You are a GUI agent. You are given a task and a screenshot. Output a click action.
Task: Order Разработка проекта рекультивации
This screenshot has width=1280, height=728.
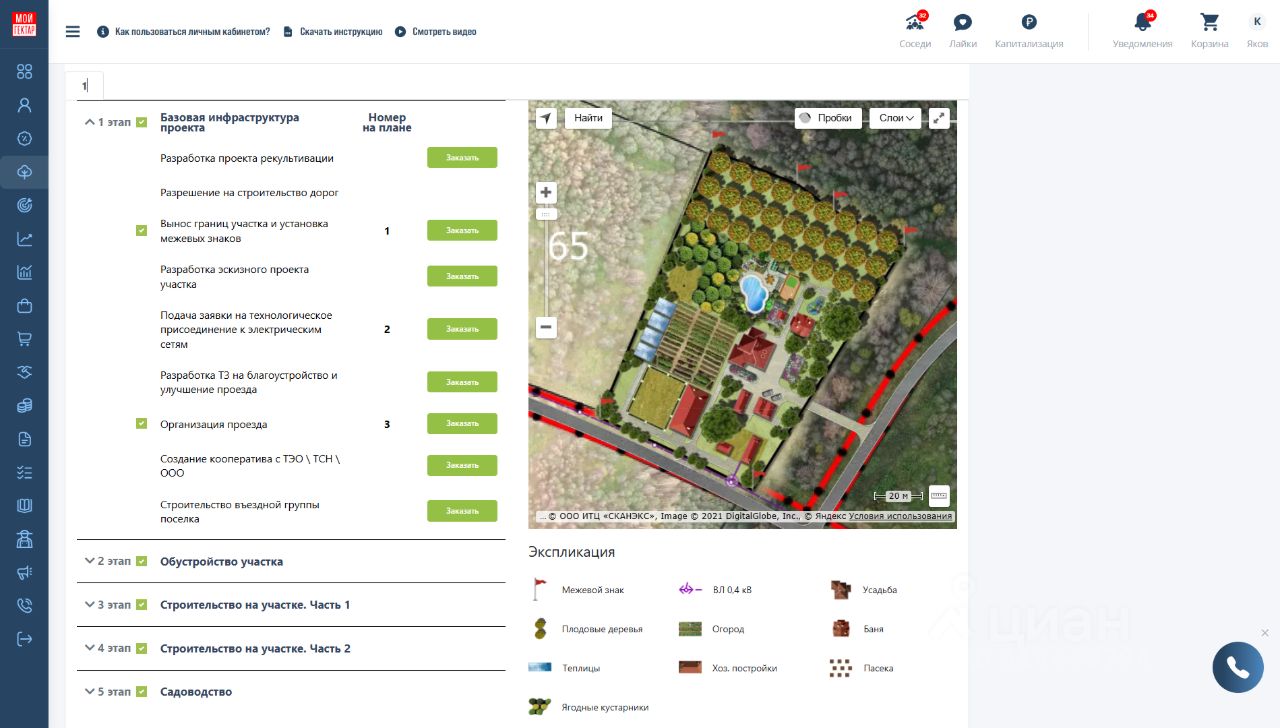click(462, 158)
